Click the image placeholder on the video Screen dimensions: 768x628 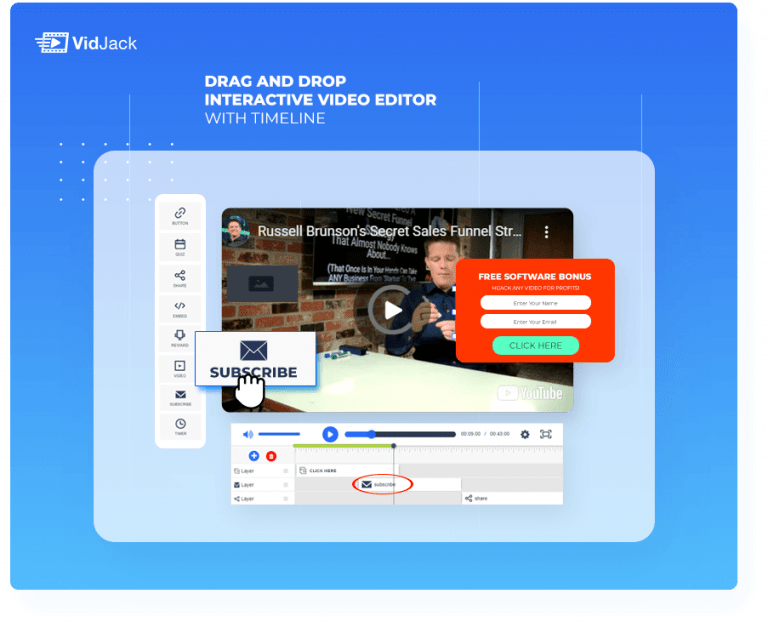pyautogui.click(x=262, y=284)
